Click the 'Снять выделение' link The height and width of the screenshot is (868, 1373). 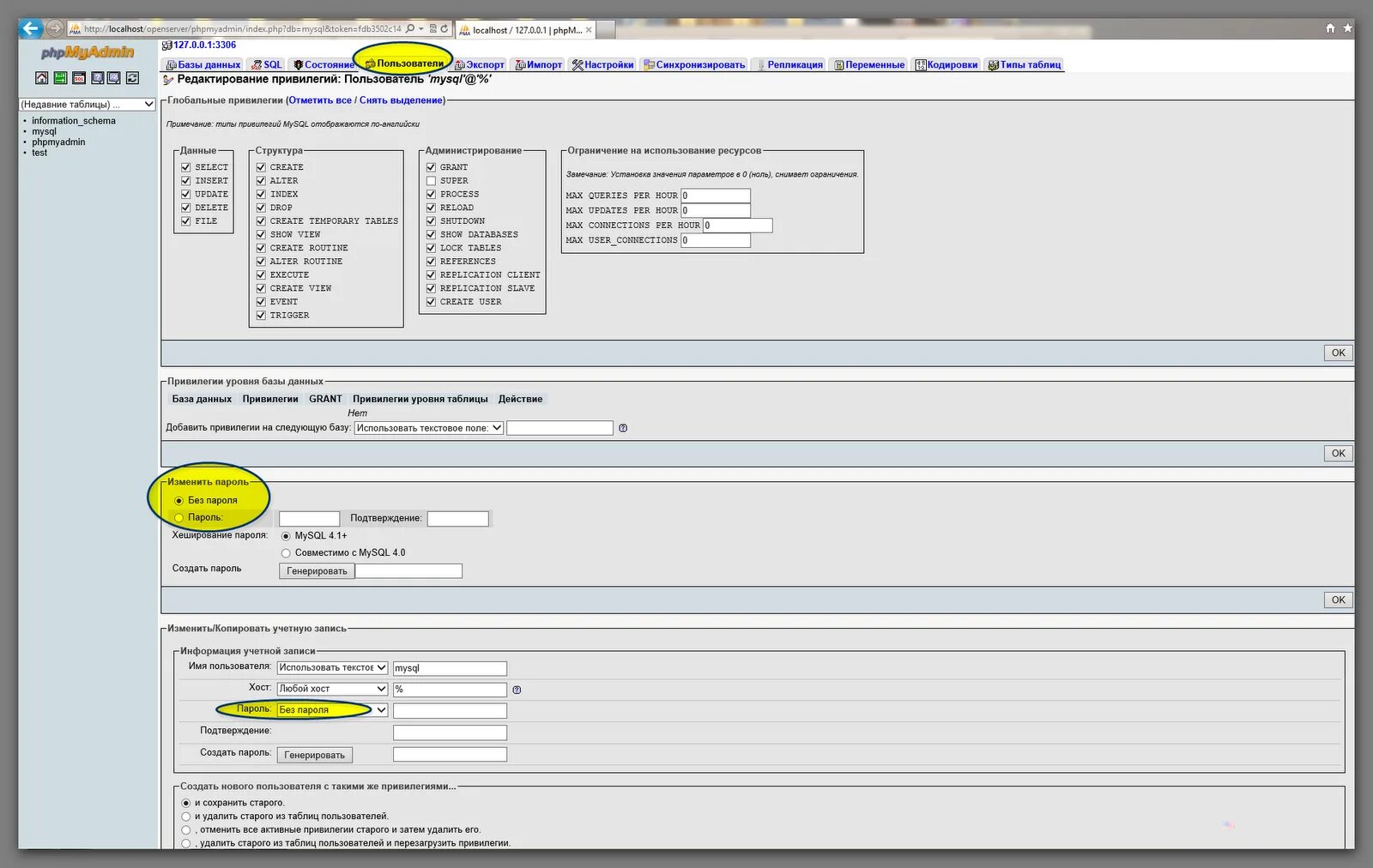401,100
